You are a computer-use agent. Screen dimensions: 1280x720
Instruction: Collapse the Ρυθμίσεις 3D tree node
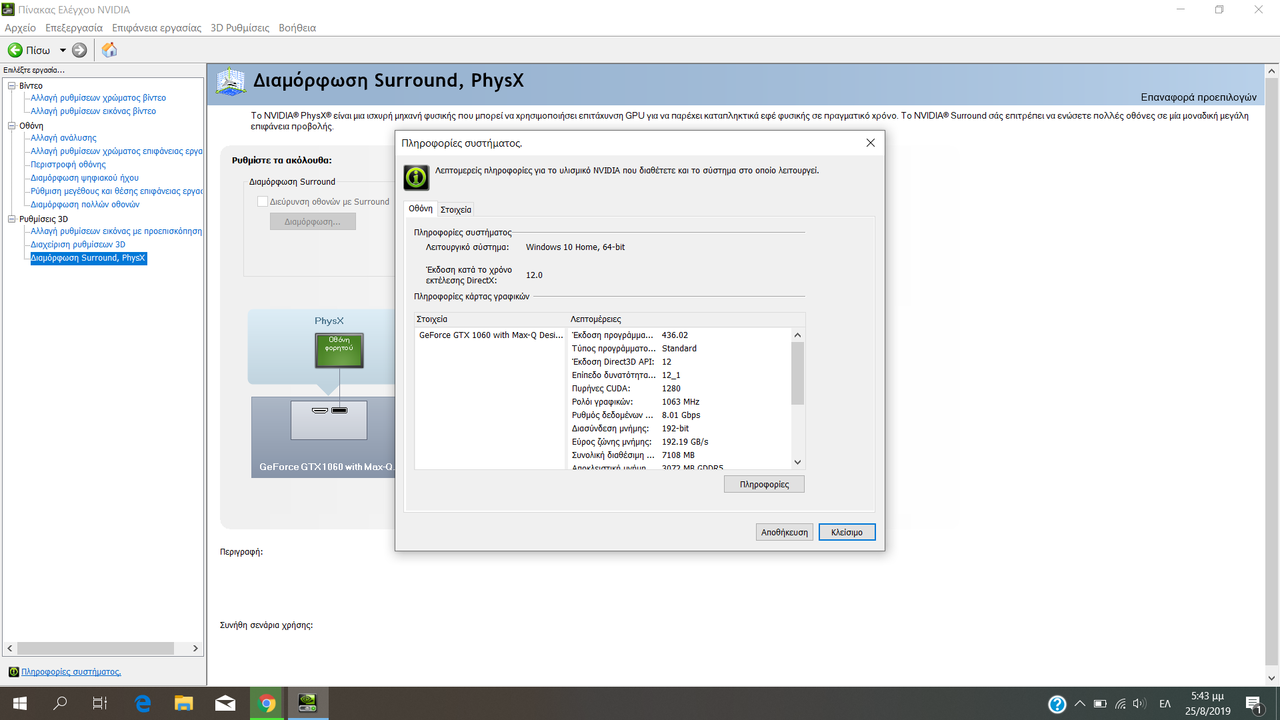coord(12,219)
